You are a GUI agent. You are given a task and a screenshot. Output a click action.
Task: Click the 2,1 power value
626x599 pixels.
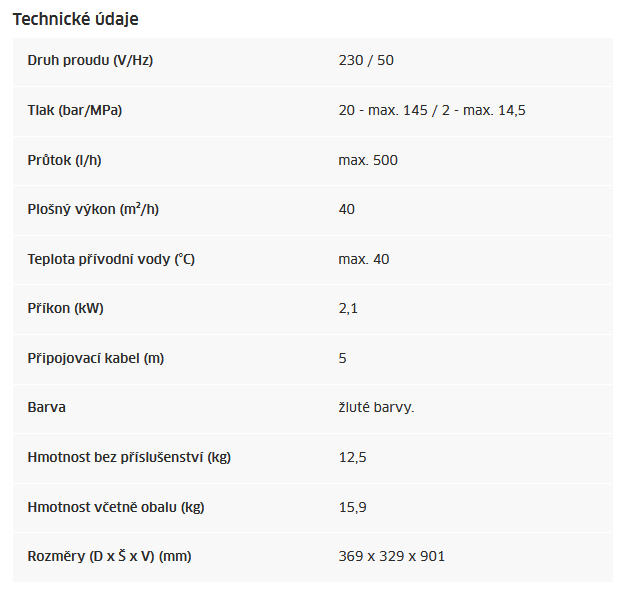pyautogui.click(x=348, y=308)
